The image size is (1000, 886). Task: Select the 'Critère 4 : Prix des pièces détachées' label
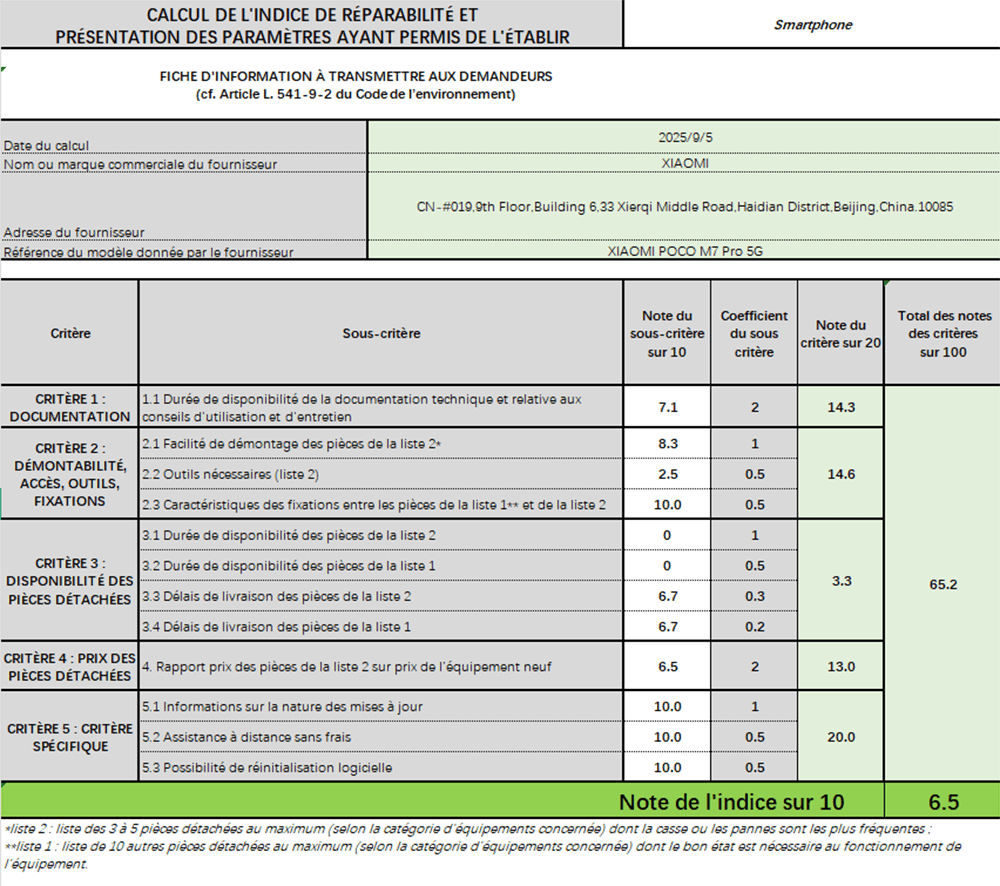[x=69, y=667]
